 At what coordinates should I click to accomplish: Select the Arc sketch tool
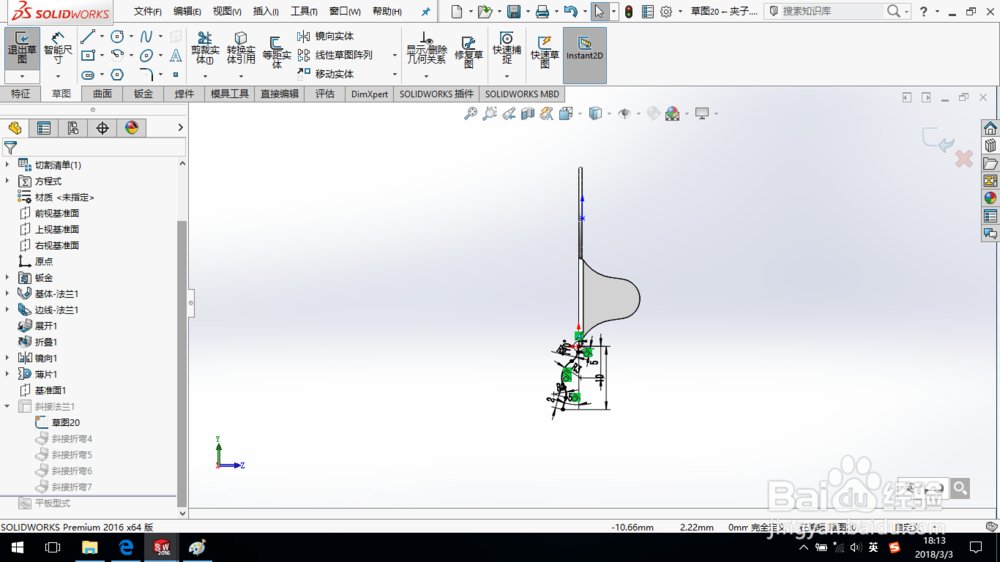[117, 55]
